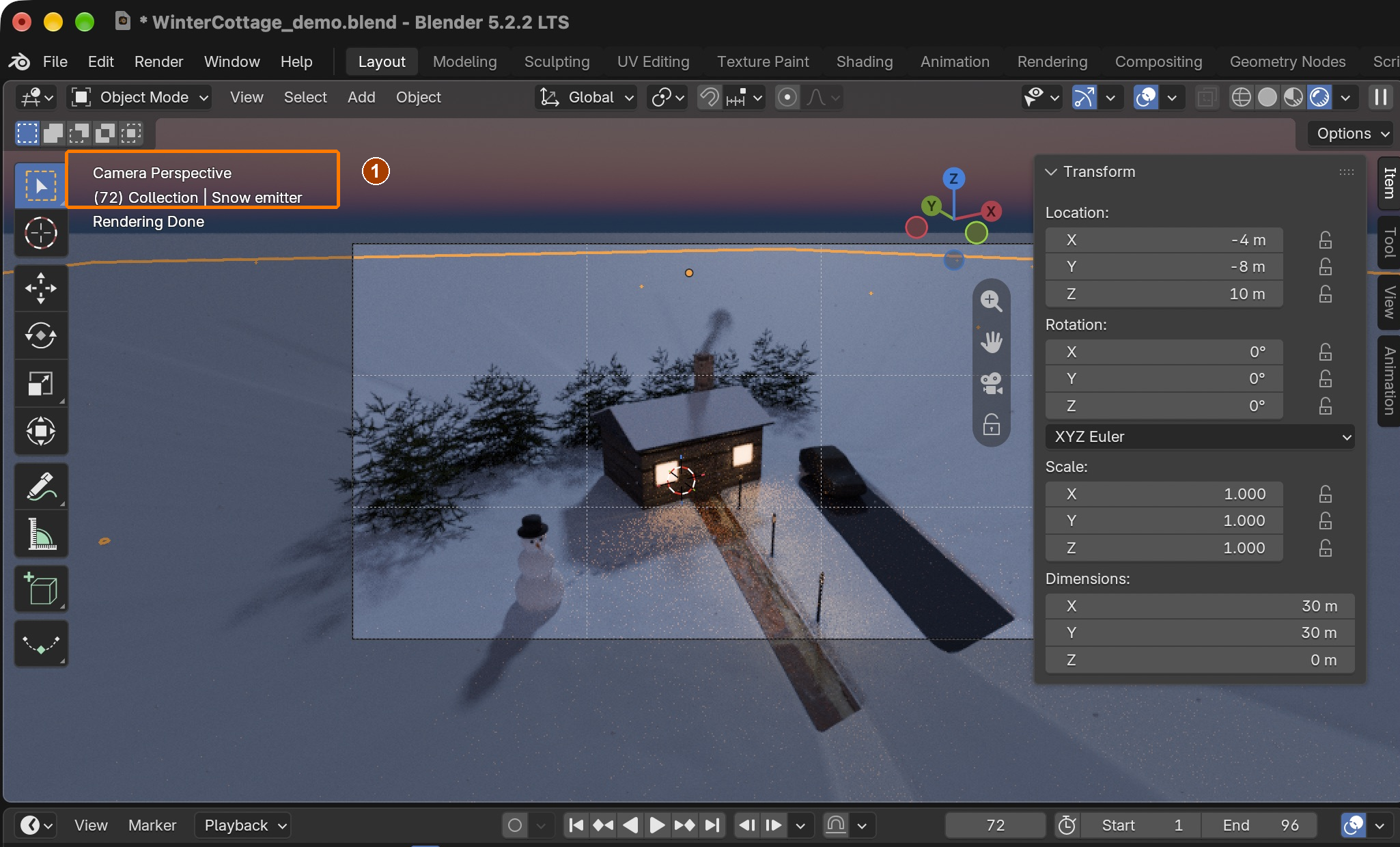Toggle X-ray display button

[1207, 98]
